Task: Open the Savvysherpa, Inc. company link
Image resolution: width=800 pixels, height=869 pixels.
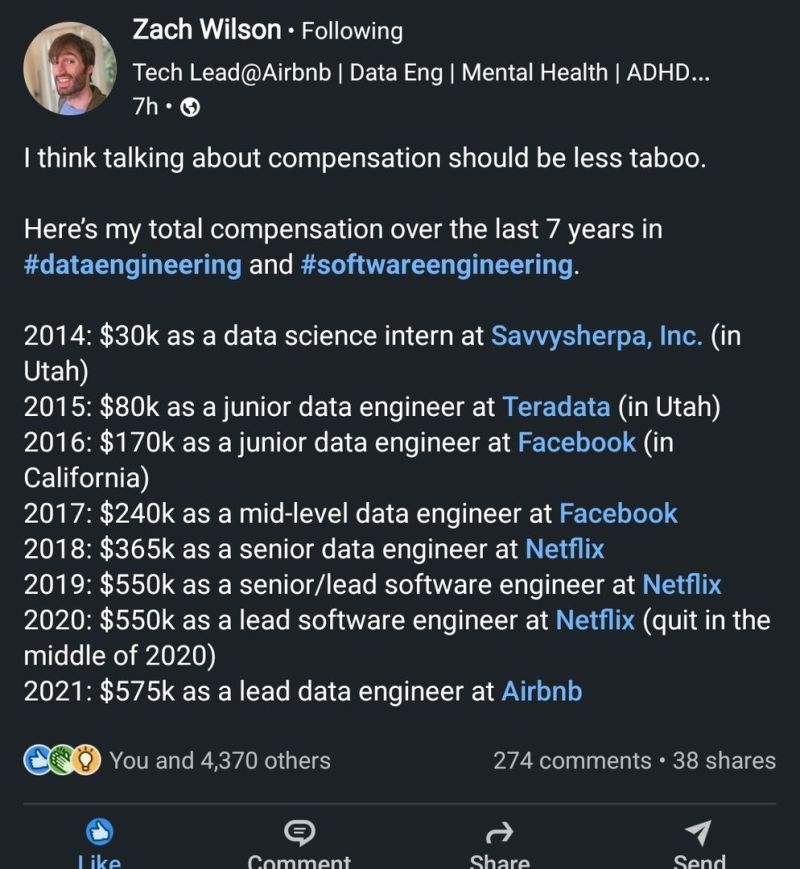Action: (596, 336)
